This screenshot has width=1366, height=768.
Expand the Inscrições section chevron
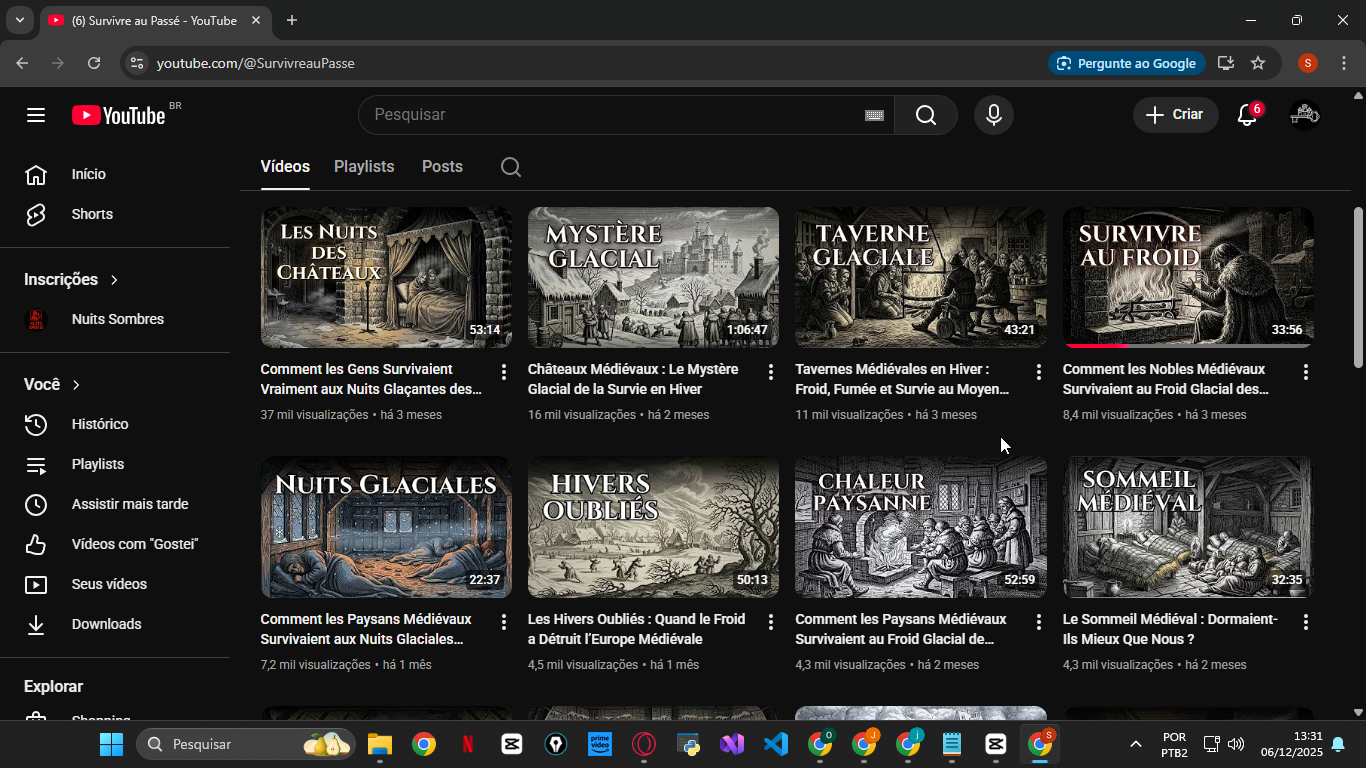pos(114,280)
